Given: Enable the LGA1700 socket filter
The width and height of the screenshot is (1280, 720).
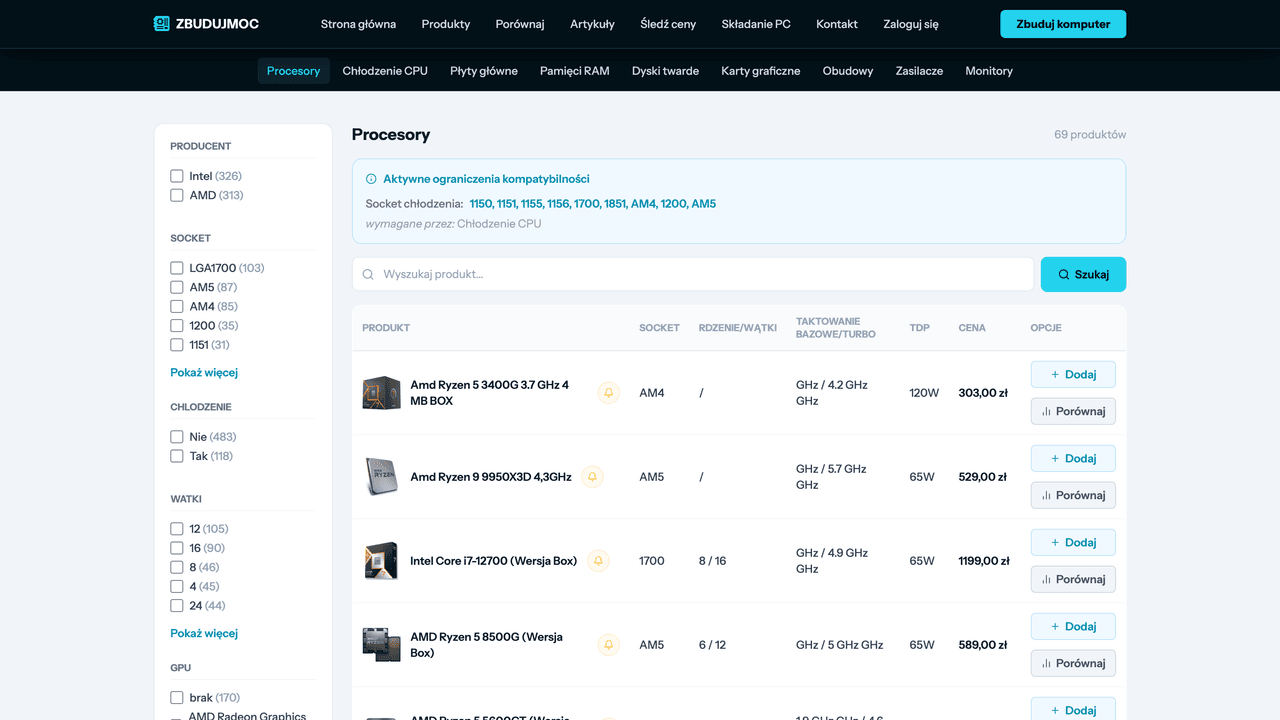Looking at the screenshot, I should point(177,268).
